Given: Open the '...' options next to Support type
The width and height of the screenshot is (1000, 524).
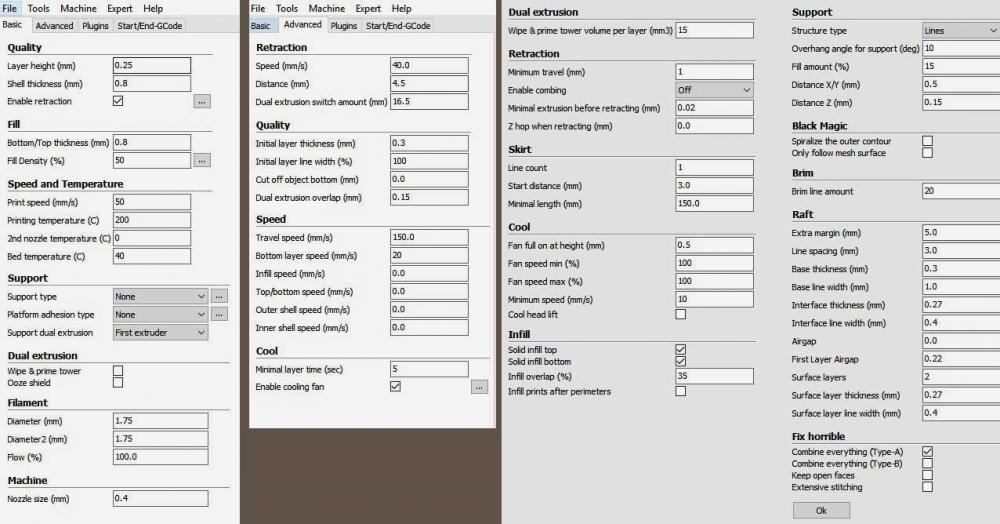Looking at the screenshot, I should click(x=219, y=297).
